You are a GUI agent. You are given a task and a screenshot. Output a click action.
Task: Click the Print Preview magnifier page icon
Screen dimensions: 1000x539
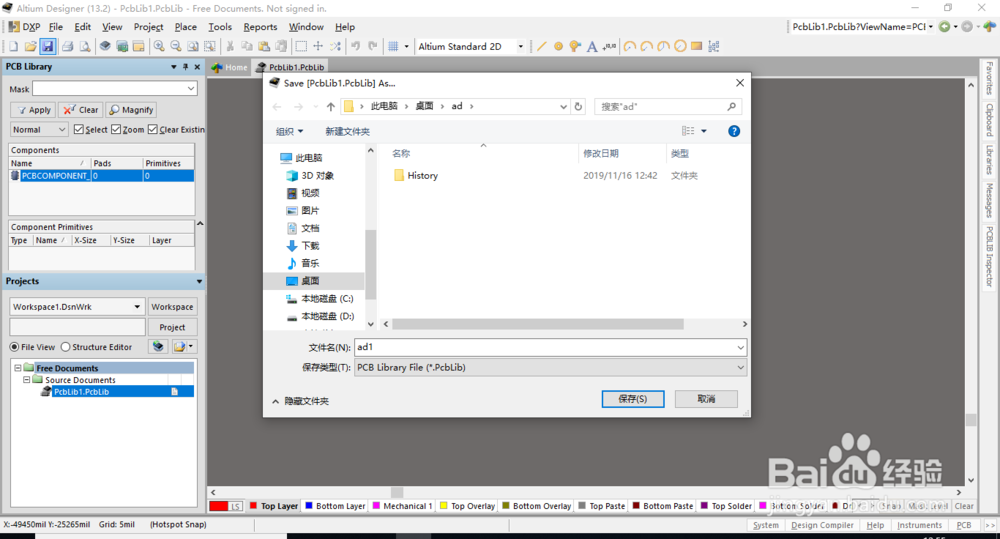coord(85,47)
